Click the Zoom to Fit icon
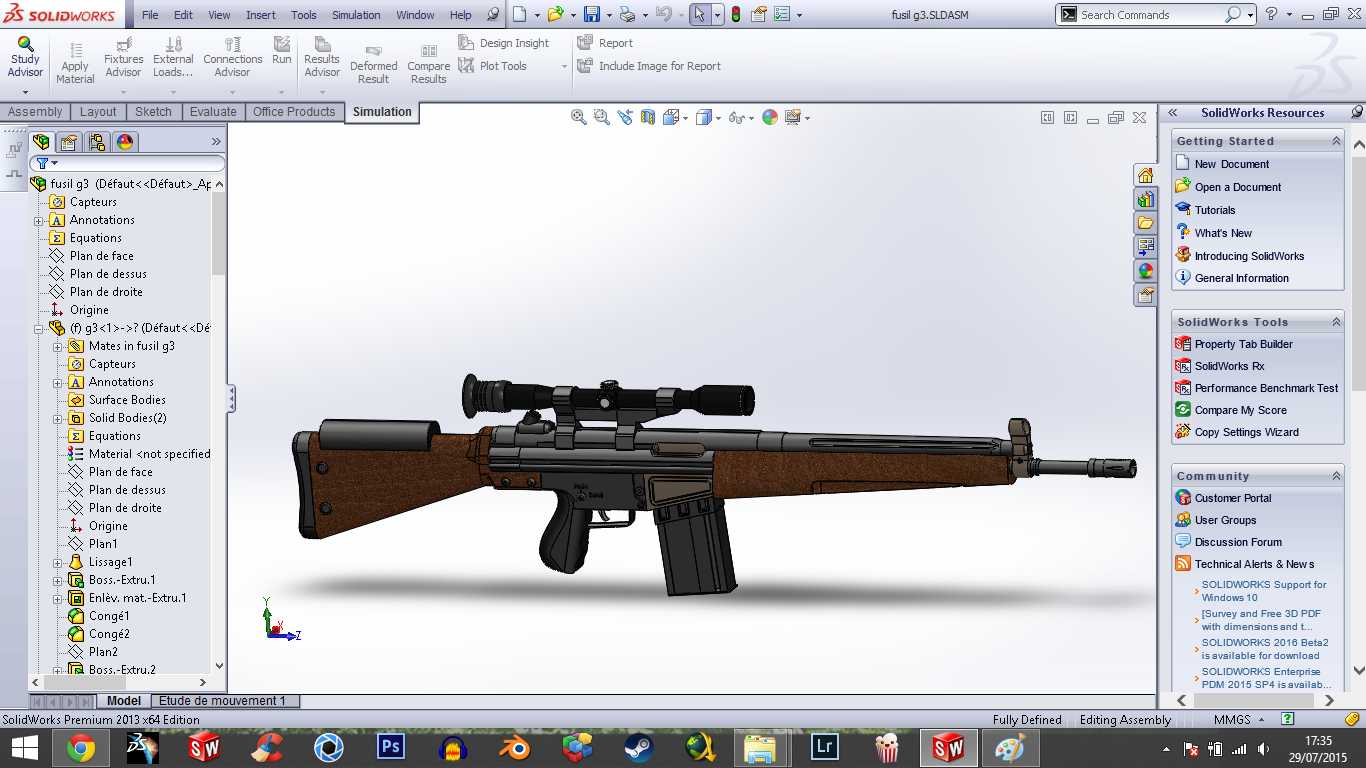1366x768 pixels. [579, 117]
